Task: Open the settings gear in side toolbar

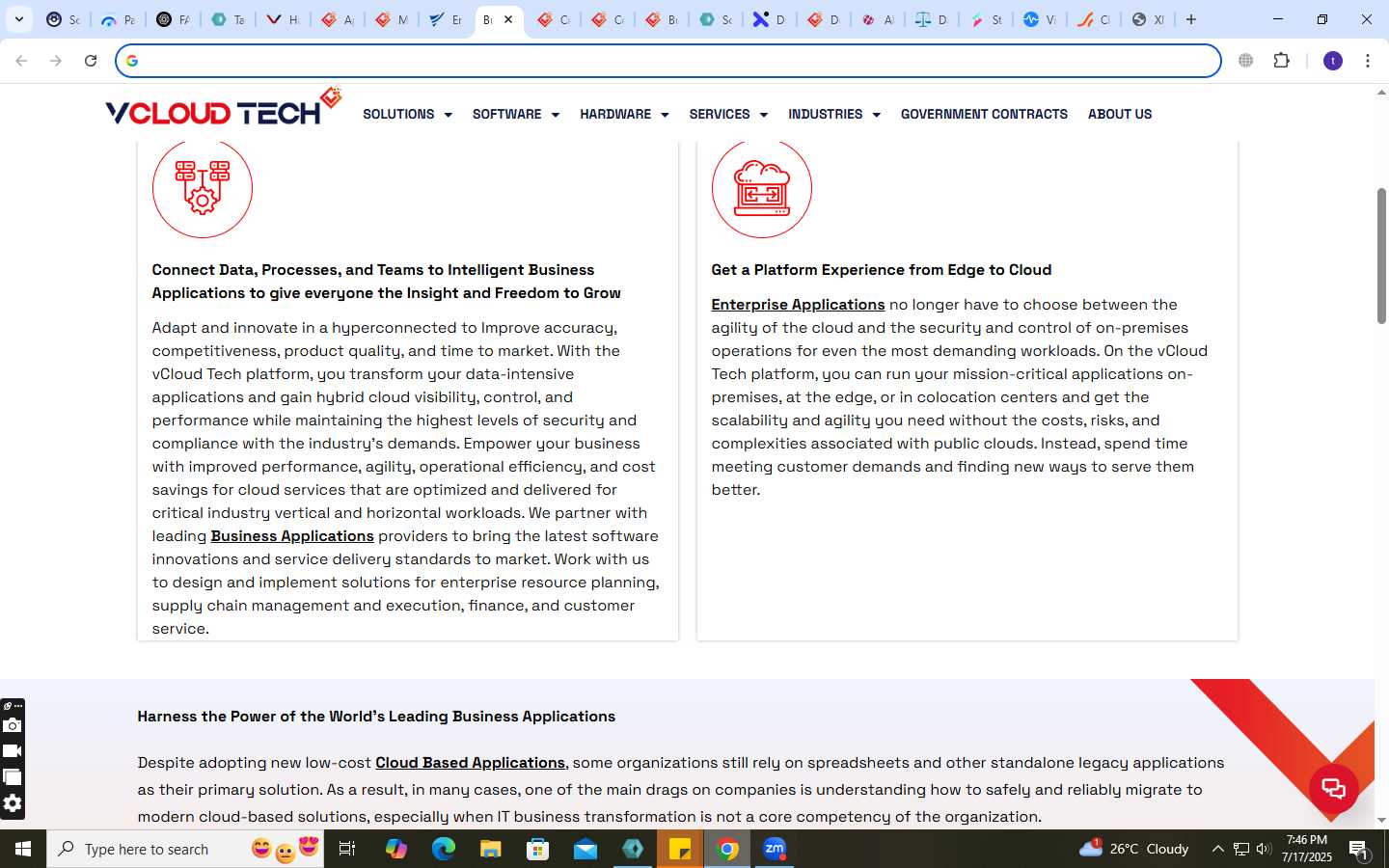Action: pyautogui.click(x=13, y=803)
